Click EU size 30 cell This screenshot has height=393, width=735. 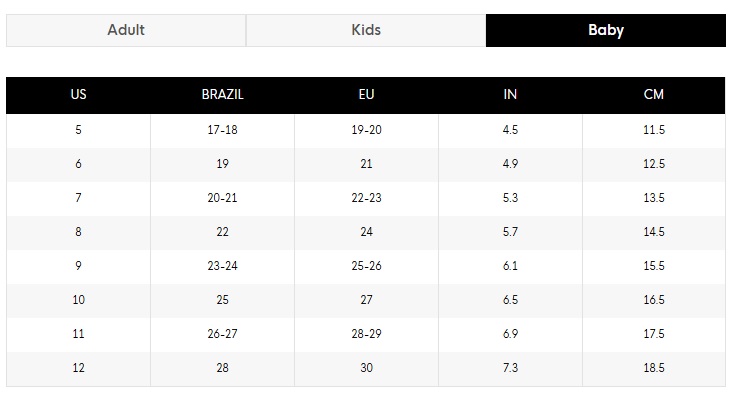[x=366, y=368]
